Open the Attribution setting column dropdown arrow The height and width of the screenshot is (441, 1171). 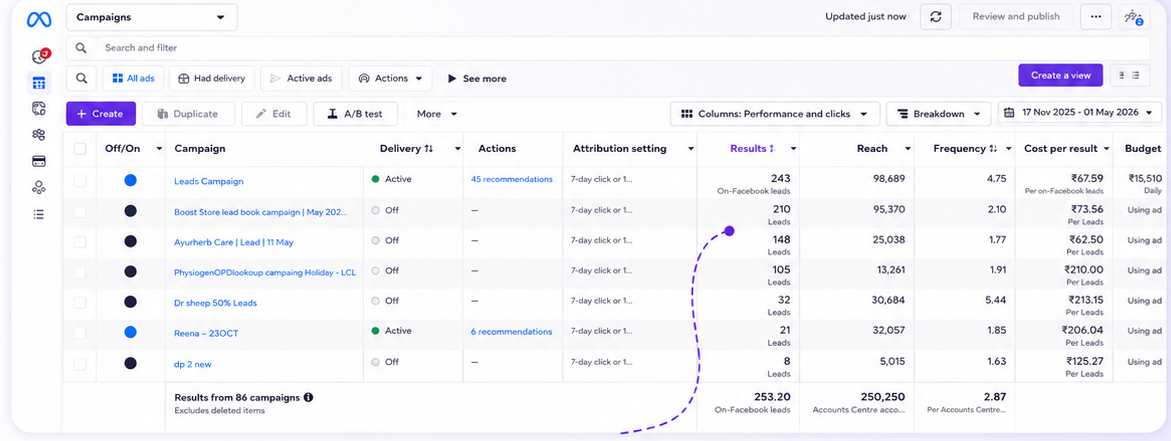(690, 148)
